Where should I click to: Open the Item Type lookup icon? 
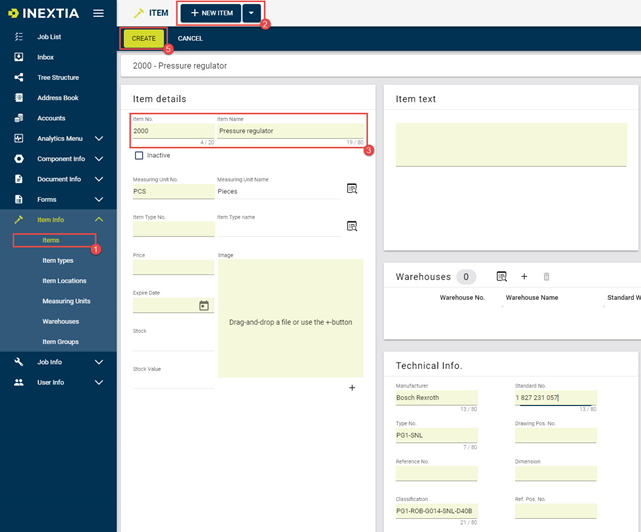coord(352,226)
